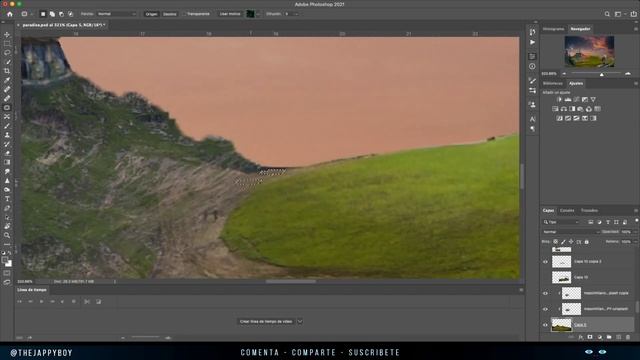The width and height of the screenshot is (640, 360).
Task: Click the Usar motivo button
Action: (x=230, y=14)
